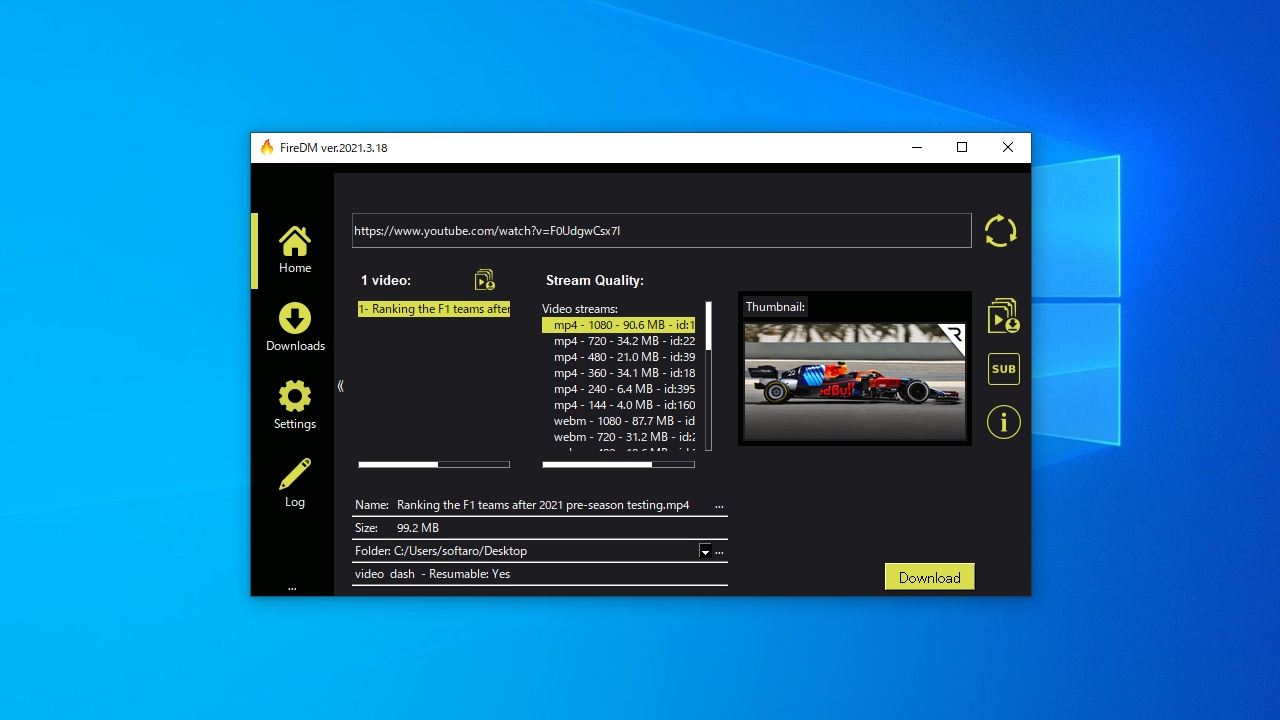The width and height of the screenshot is (1280, 720).
Task: Select webm - 720 - 31.2 MB stream
Action: (618, 437)
